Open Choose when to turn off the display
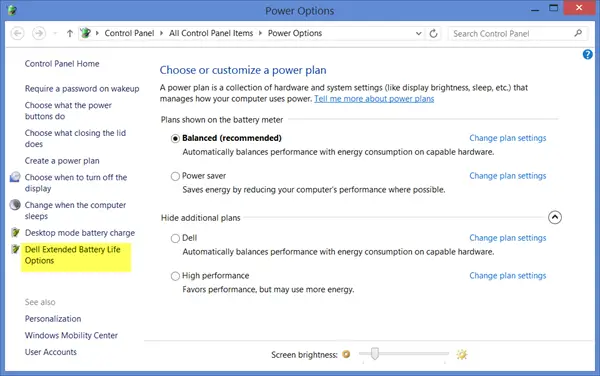The width and height of the screenshot is (600, 376). pos(76,183)
